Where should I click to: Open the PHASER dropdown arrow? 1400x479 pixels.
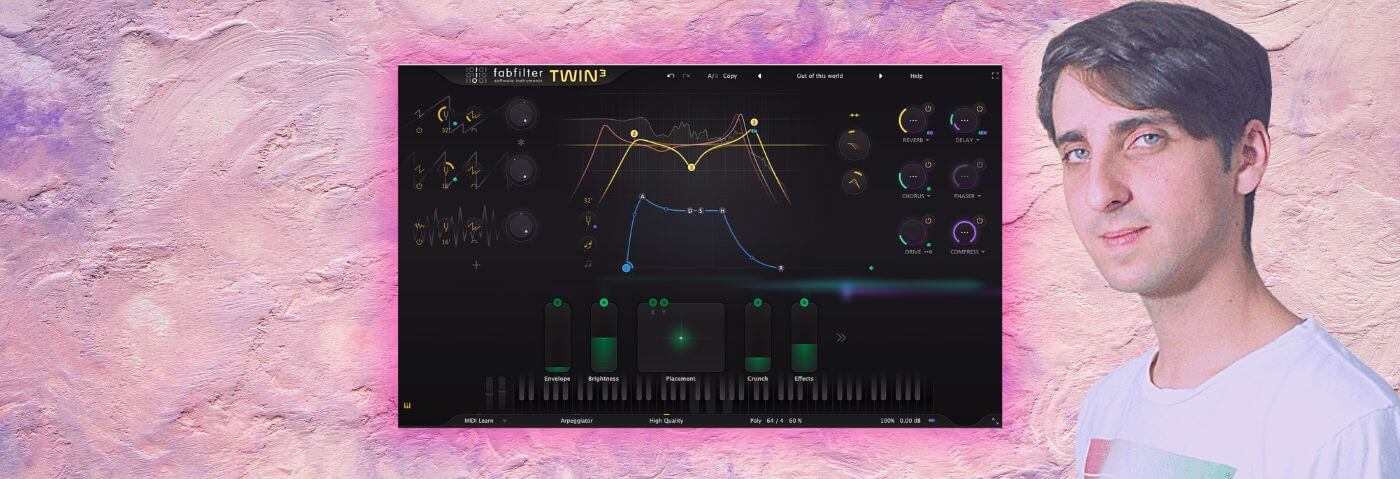(979, 197)
